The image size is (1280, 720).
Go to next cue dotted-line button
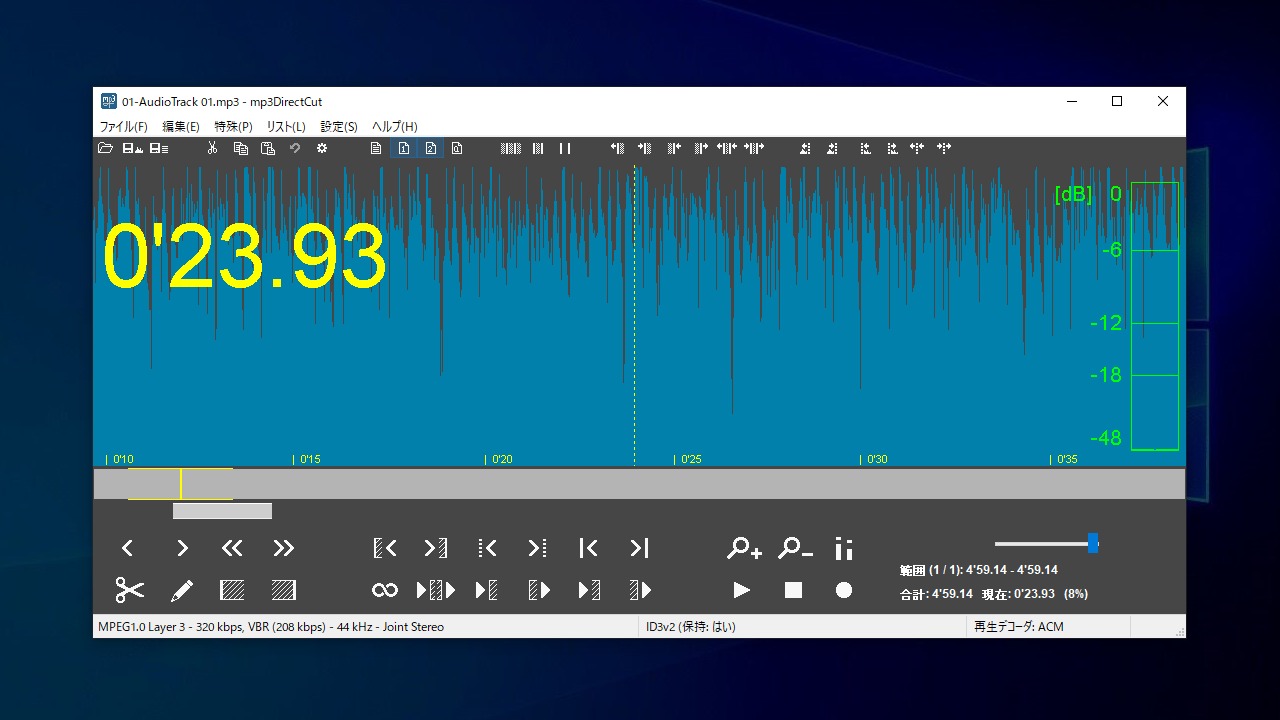pyautogui.click(x=538, y=548)
